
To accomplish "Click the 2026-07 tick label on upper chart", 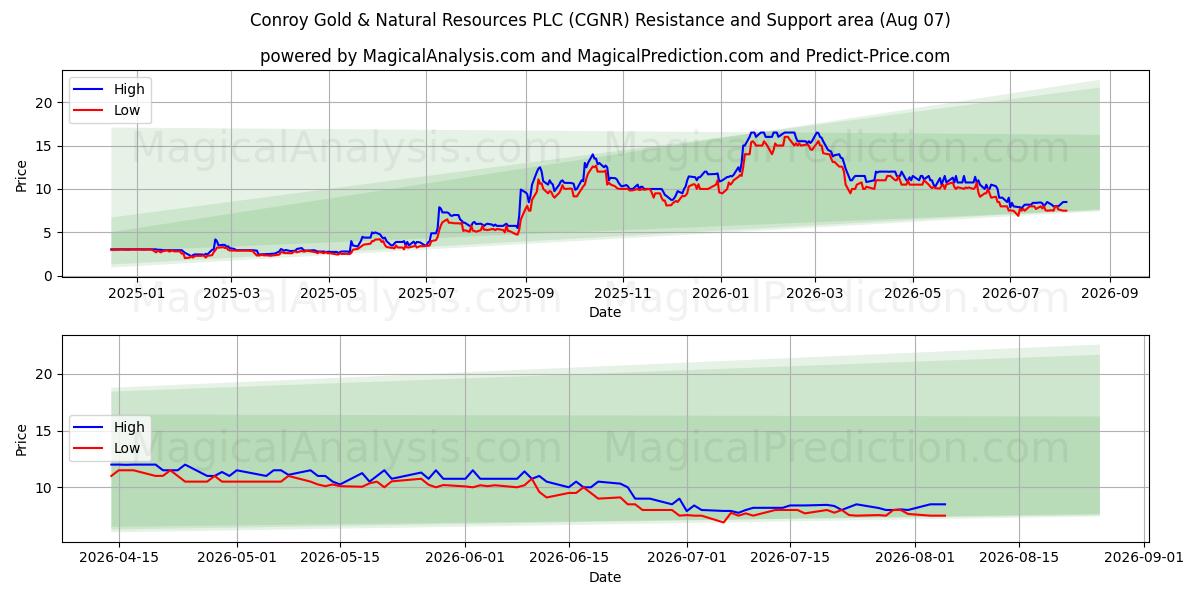I will pos(1010,294).
